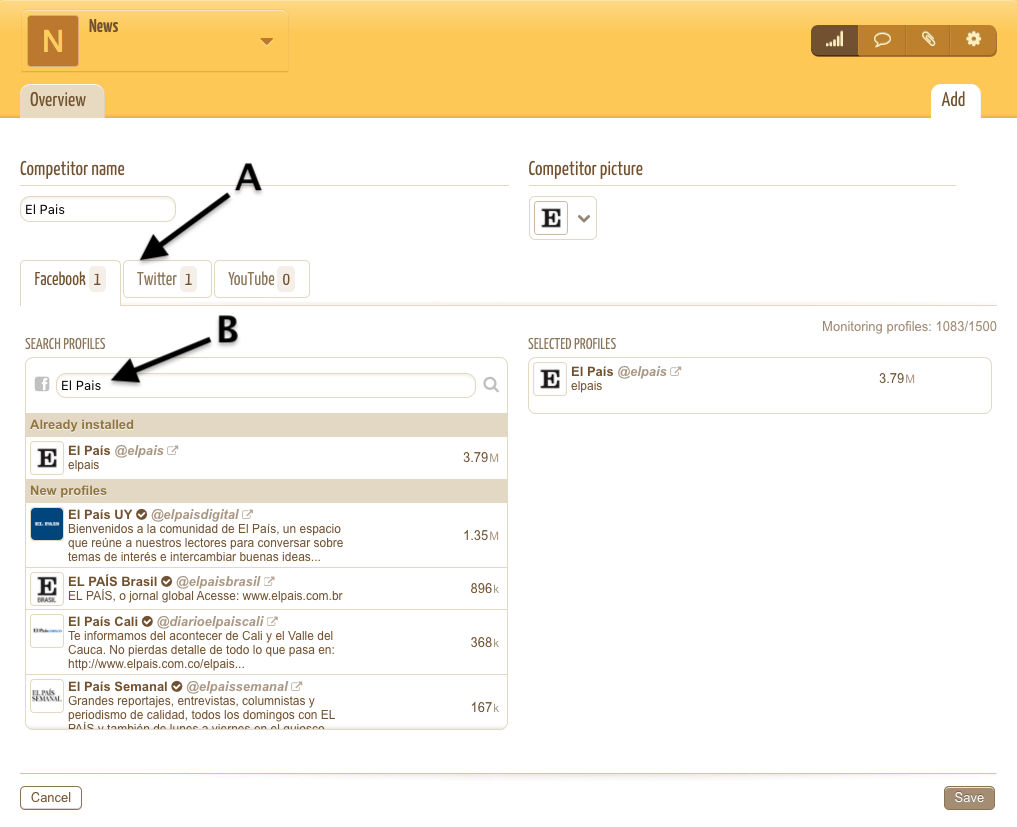1017x827 pixels.
Task: Open external link in Selected Profiles @elpais
Action: [x=675, y=372]
